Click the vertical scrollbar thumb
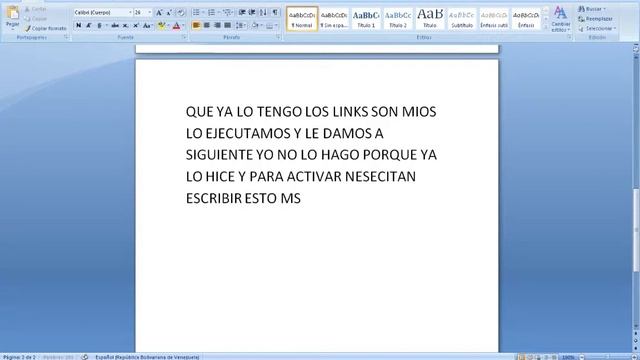The image size is (640, 360). [636, 231]
